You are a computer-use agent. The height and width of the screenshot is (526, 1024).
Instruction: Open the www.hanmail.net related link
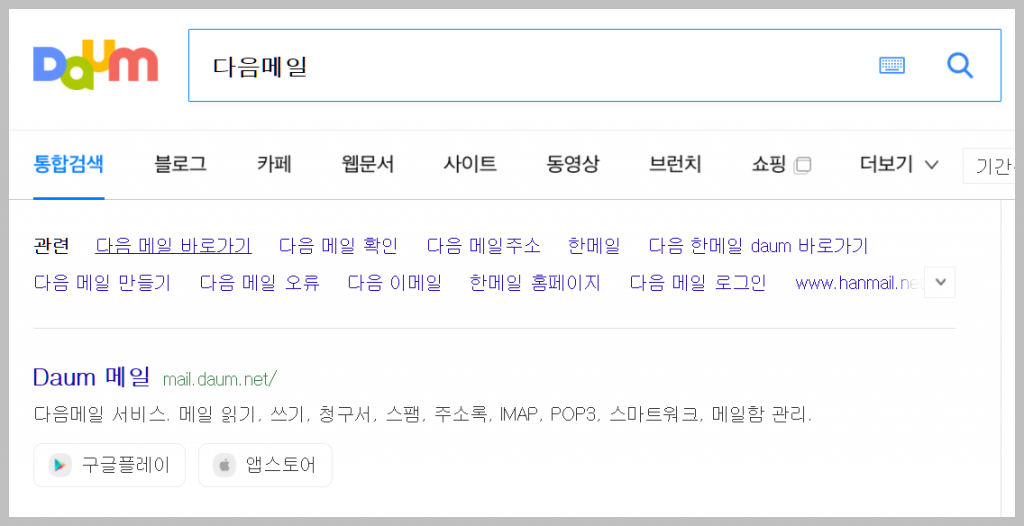point(859,283)
